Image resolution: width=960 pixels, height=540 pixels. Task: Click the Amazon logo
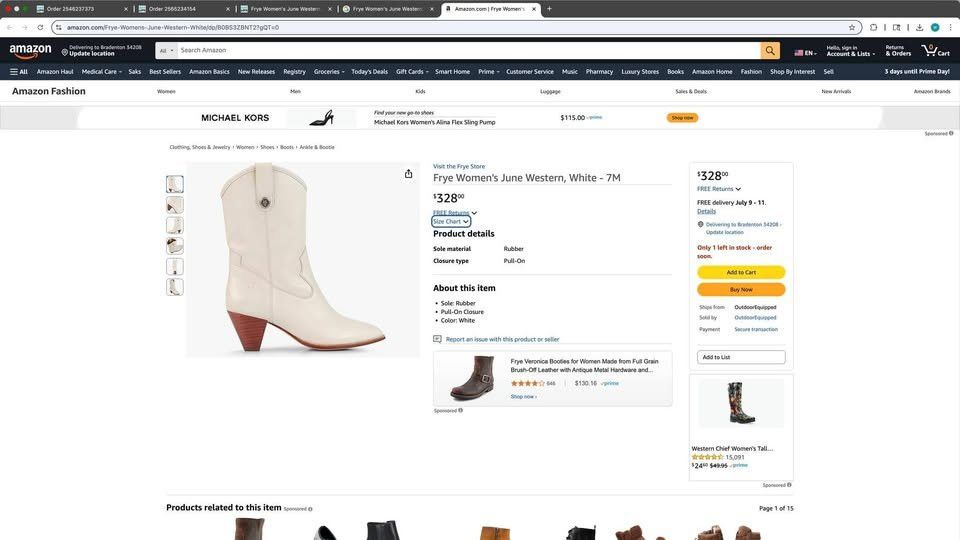(30, 51)
